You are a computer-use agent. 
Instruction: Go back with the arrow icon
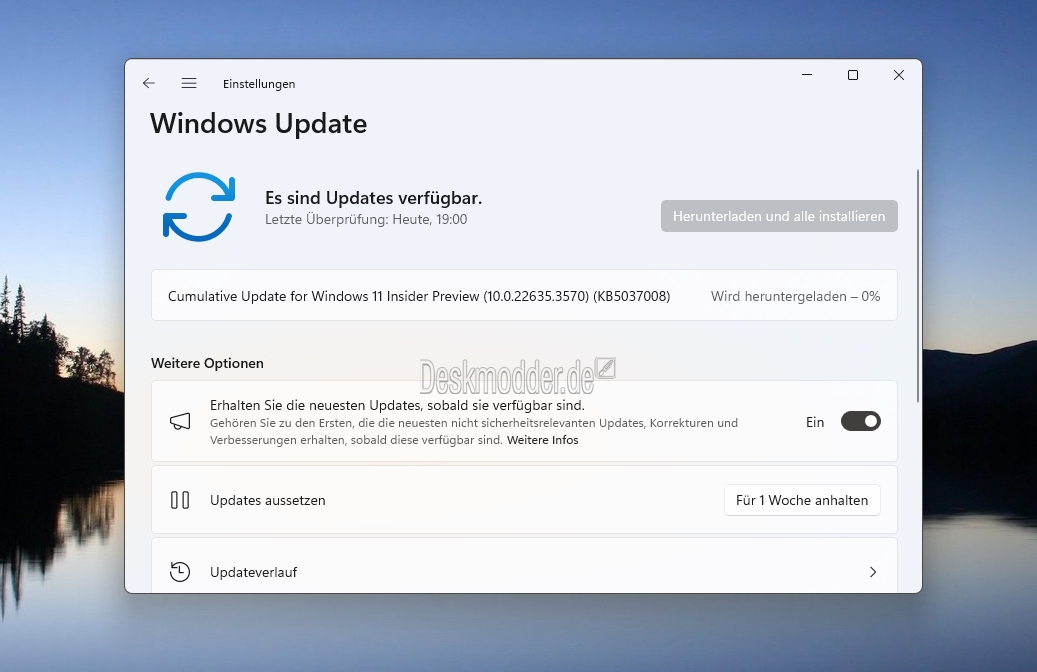(149, 83)
